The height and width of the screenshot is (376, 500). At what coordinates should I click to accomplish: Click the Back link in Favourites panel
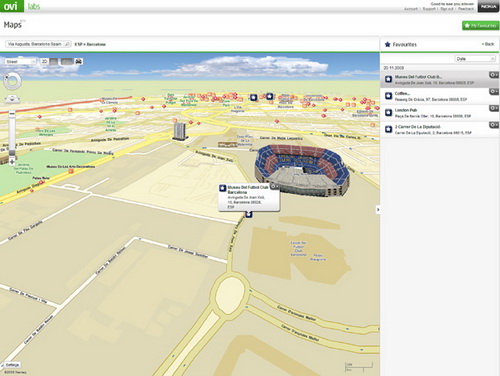(488, 44)
